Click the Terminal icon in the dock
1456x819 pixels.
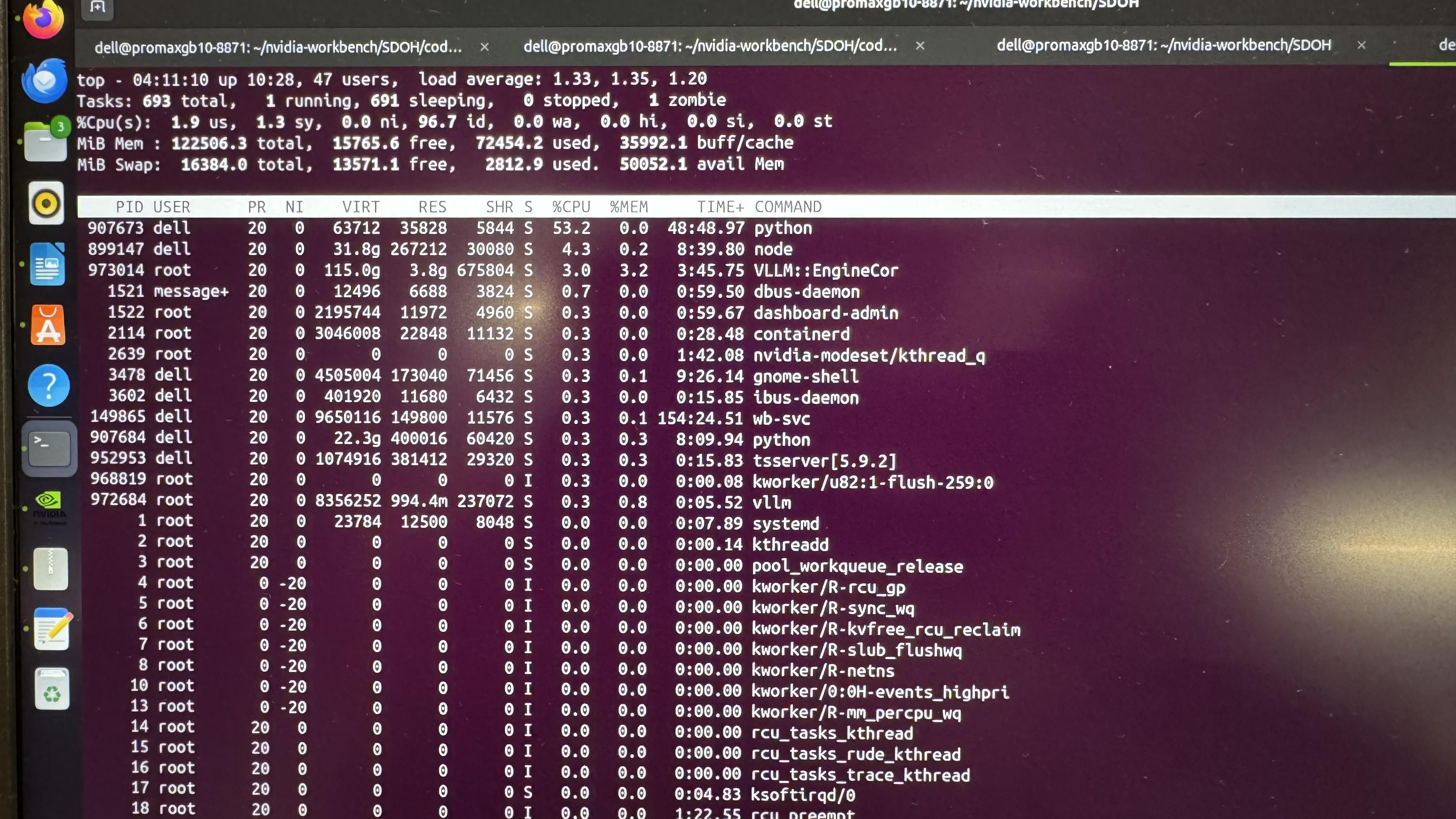point(49,448)
